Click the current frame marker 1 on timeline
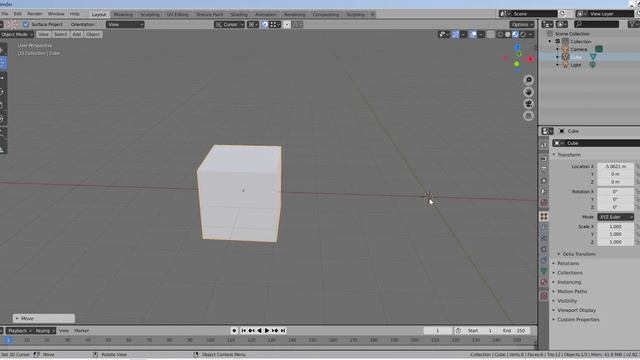The image size is (640, 360). pos(8,340)
